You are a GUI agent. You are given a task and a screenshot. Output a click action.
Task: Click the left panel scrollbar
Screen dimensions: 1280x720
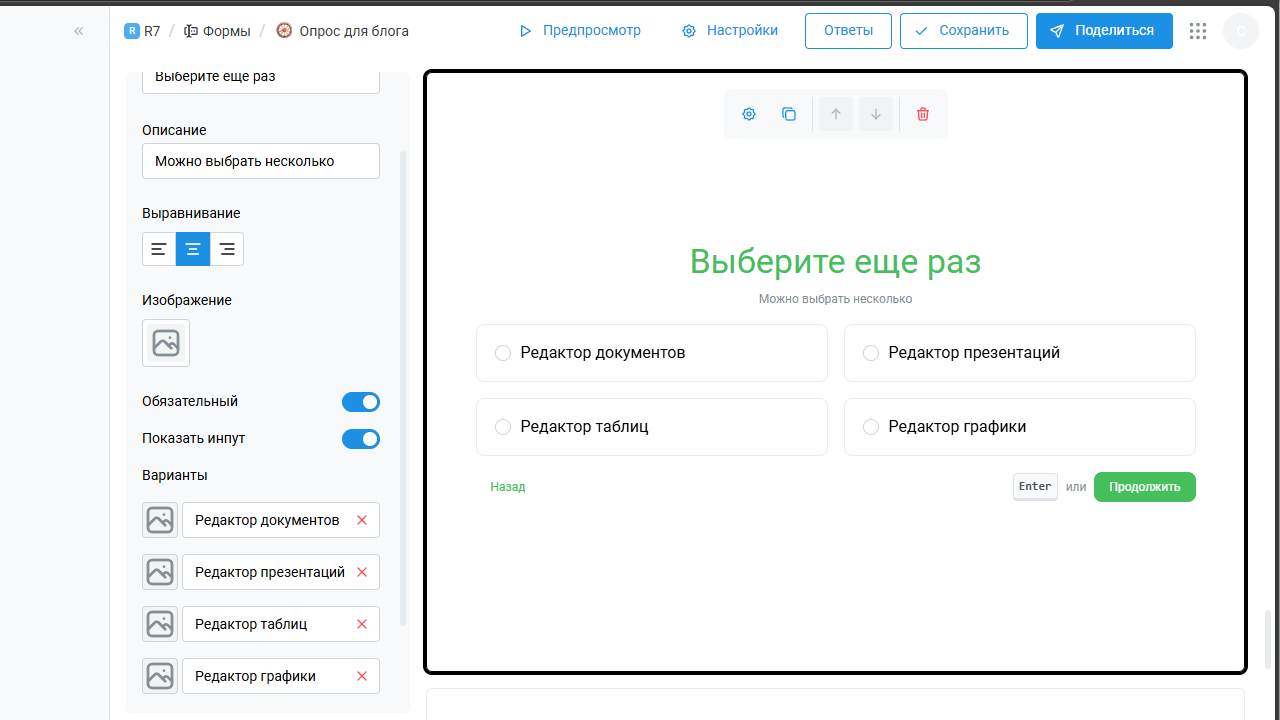pyautogui.click(x=403, y=388)
